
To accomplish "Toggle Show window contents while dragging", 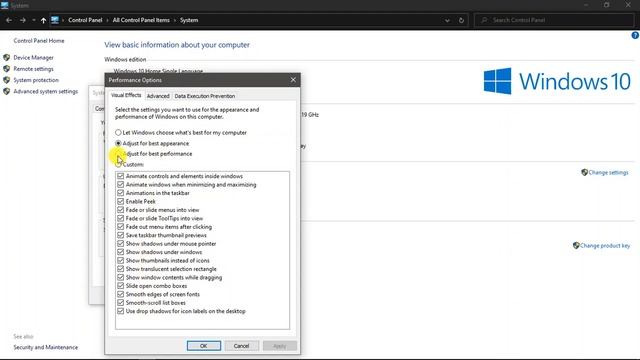I will click(120, 277).
